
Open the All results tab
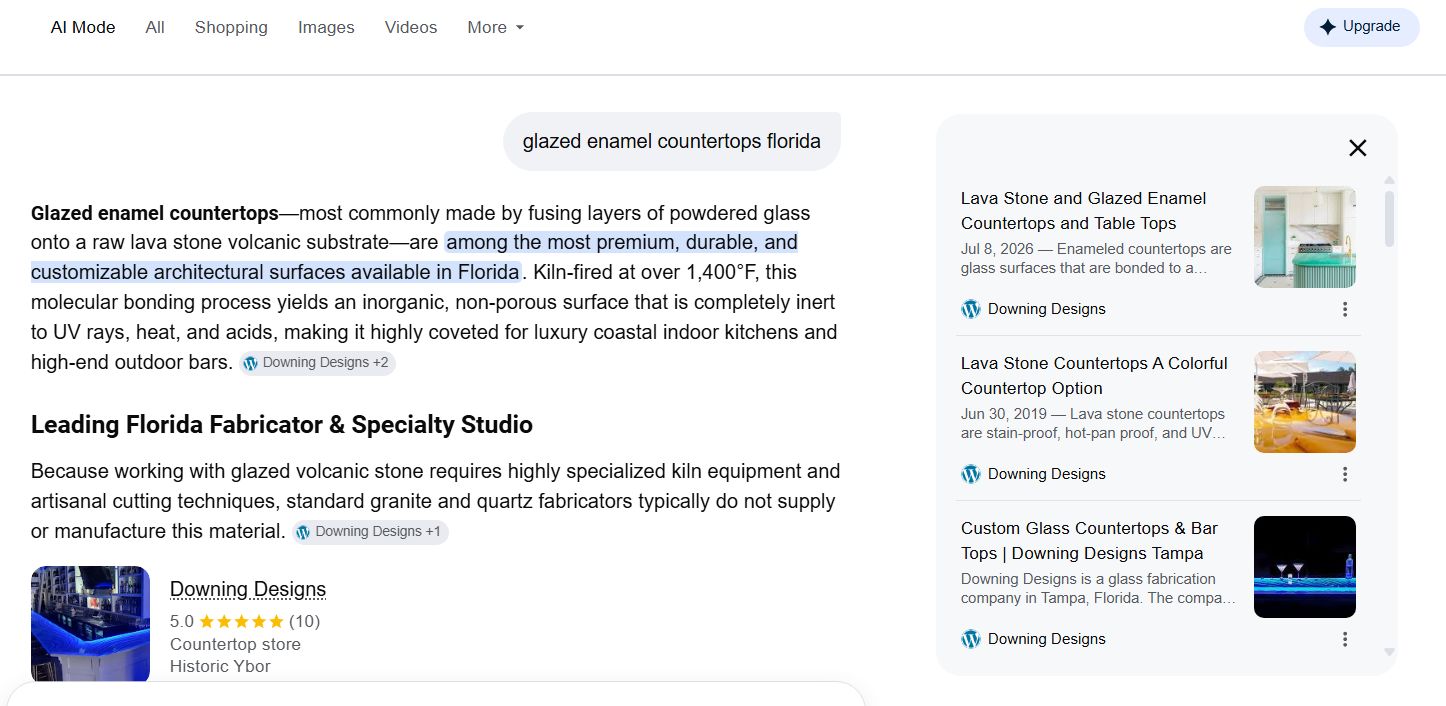(155, 28)
